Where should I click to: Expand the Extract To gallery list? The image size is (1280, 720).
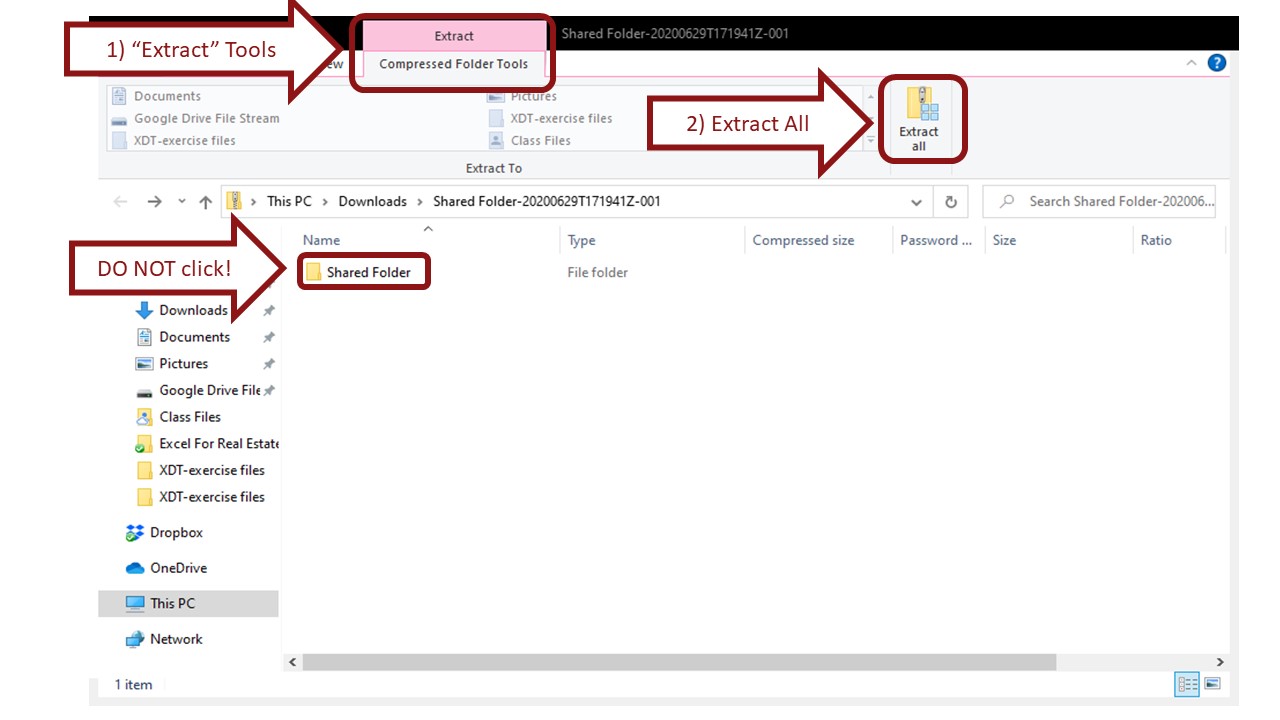[x=870, y=141]
